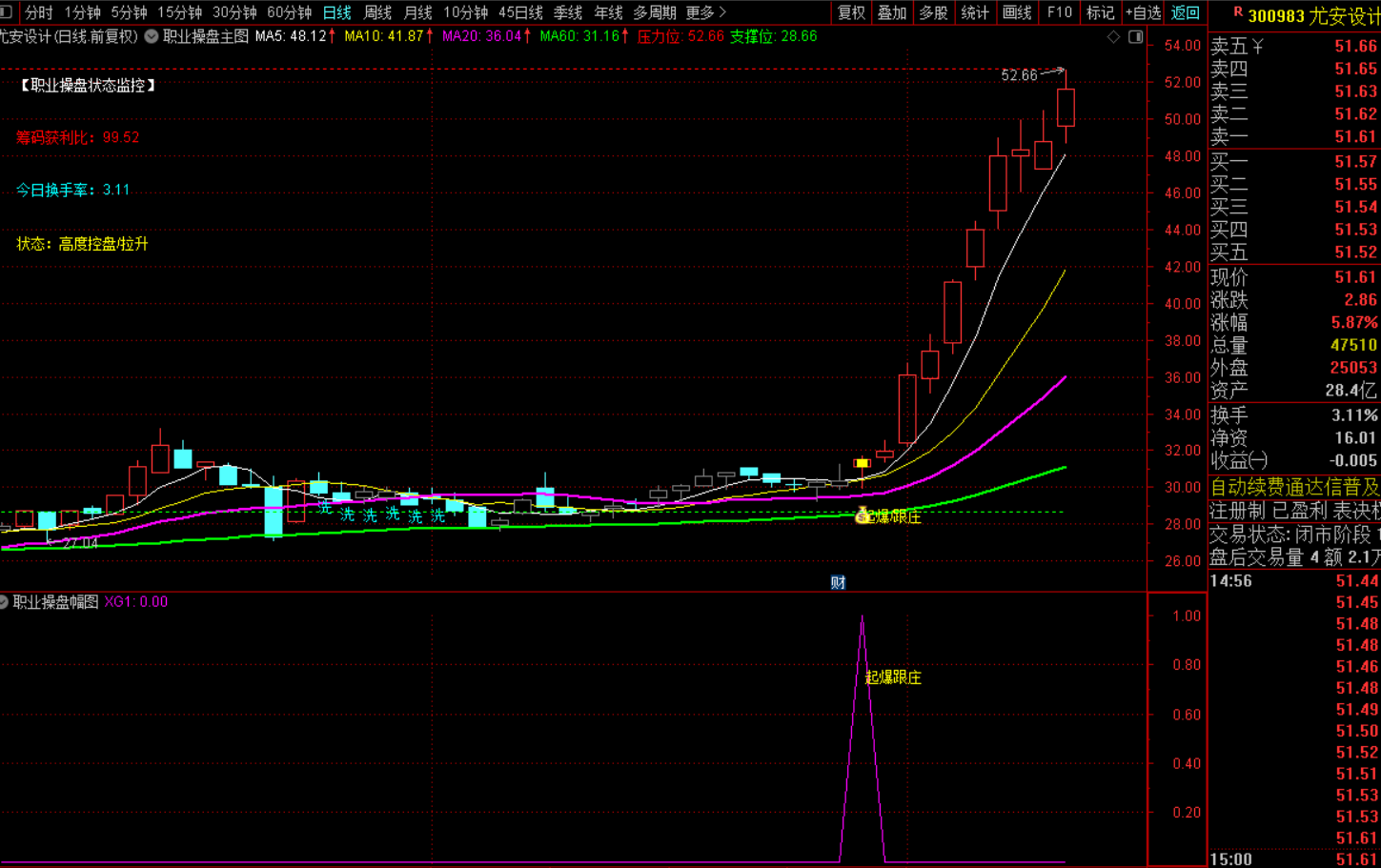Toggle 叠加 overlay mode
Viewport: 1381px width, 868px height.
892,12
